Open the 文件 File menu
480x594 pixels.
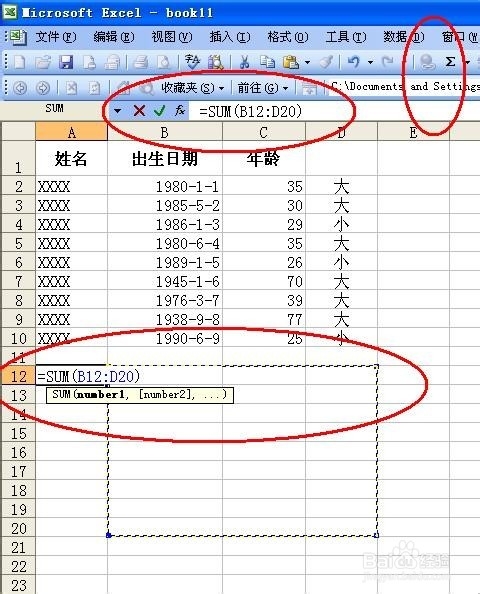(x=56, y=37)
